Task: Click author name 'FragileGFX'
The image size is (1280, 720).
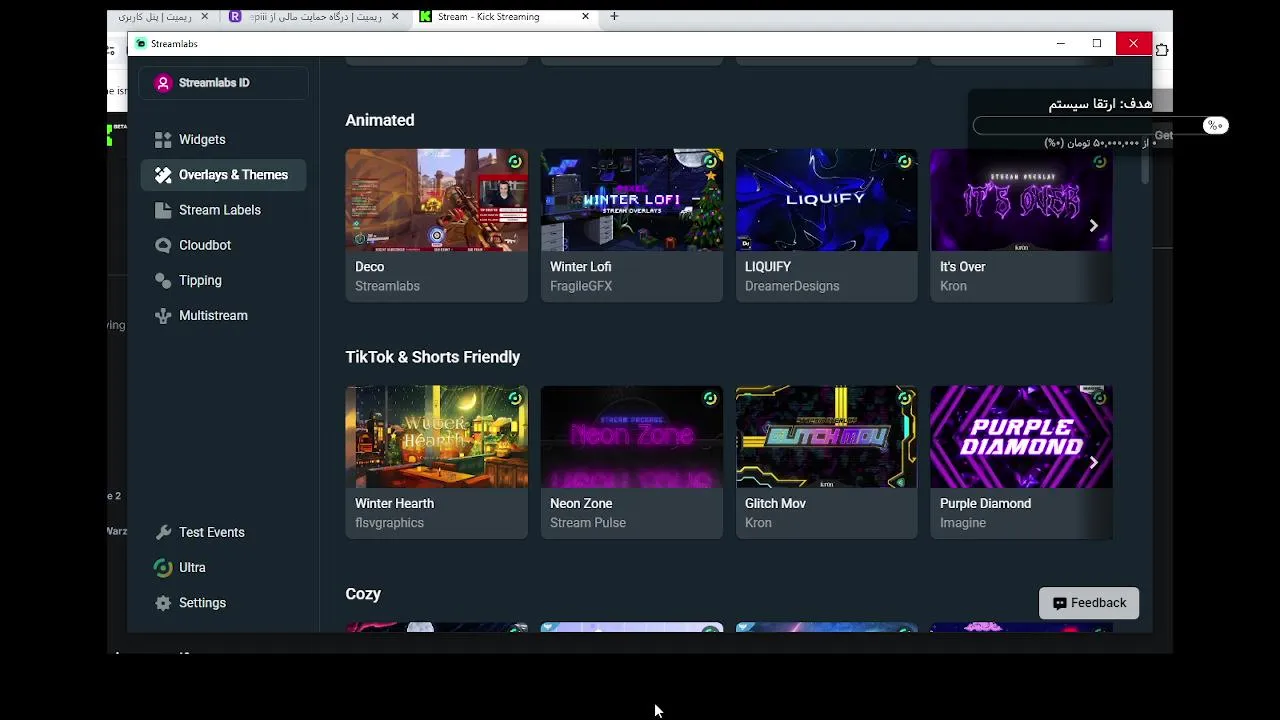Action: 581,286
